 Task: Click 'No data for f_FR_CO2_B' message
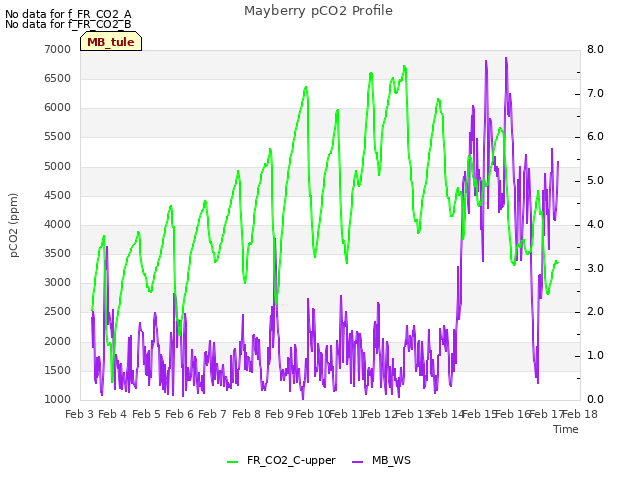point(68,24)
